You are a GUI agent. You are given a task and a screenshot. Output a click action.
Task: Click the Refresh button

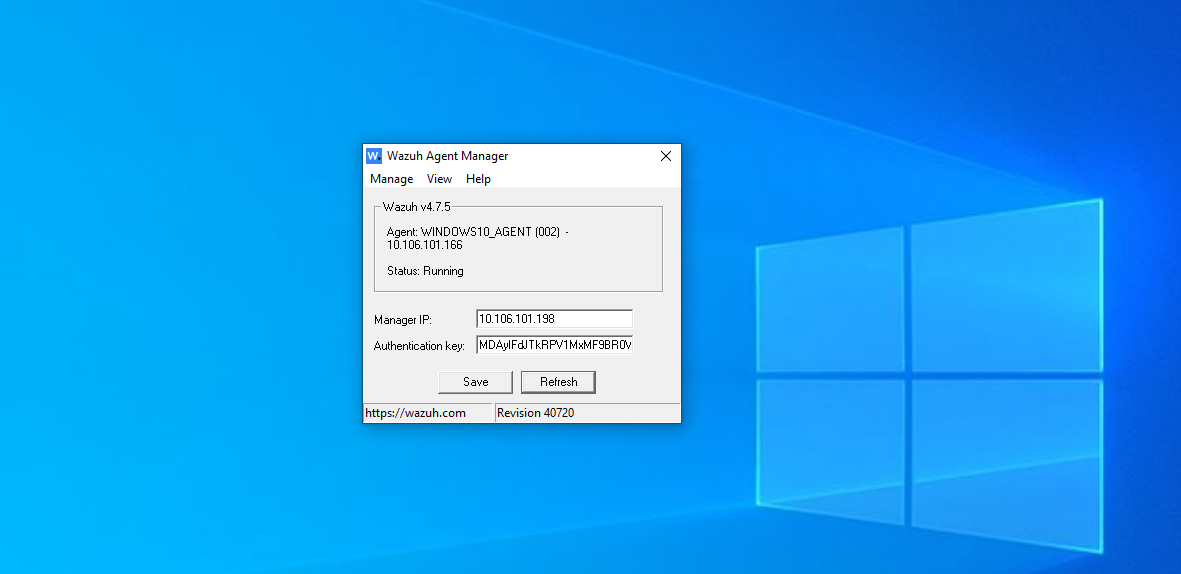(558, 382)
